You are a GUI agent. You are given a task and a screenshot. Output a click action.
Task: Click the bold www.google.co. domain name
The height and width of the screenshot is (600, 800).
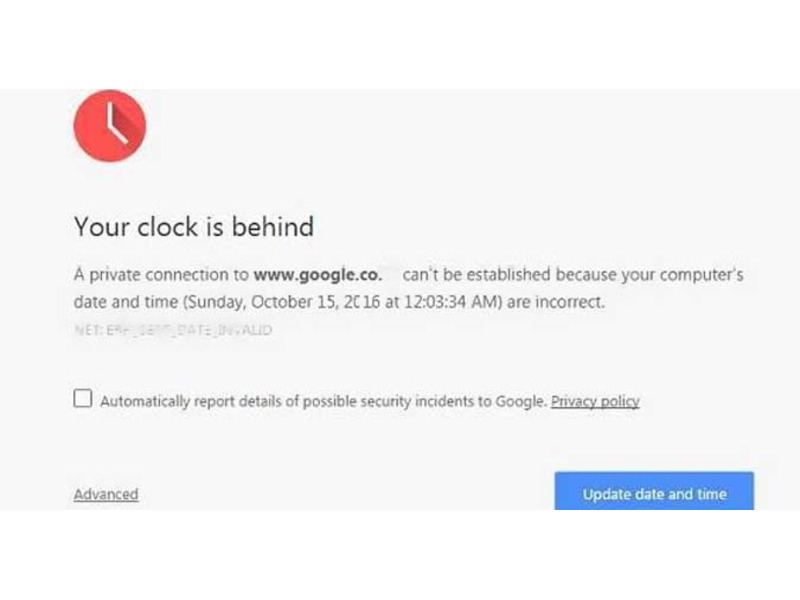pos(318,274)
